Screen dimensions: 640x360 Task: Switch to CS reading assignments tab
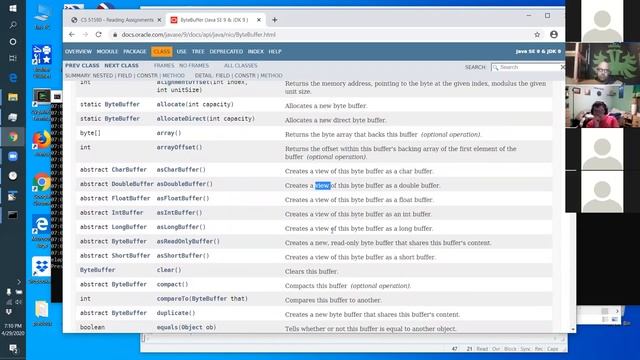[116, 20]
